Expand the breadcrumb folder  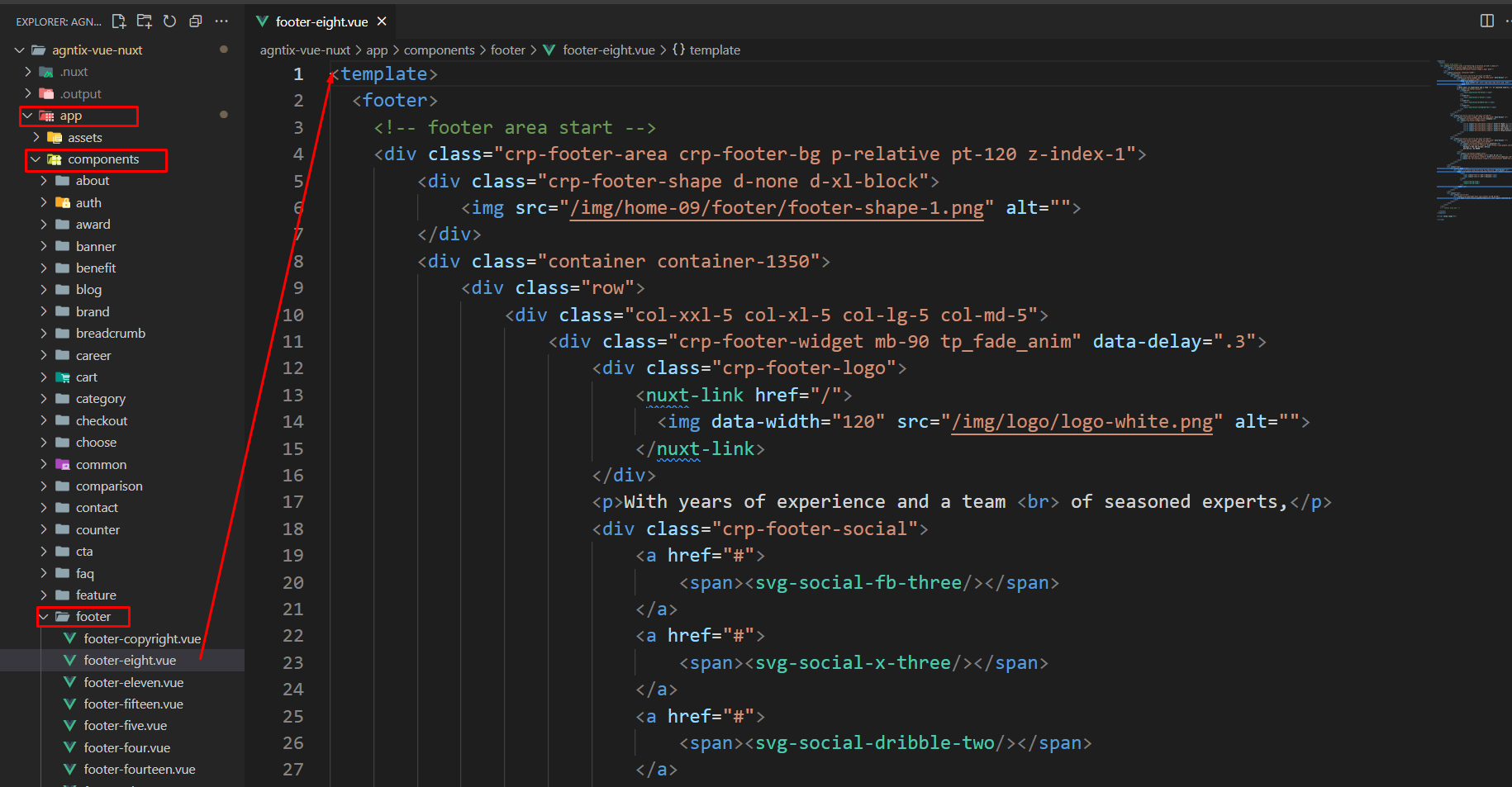pyautogui.click(x=110, y=334)
